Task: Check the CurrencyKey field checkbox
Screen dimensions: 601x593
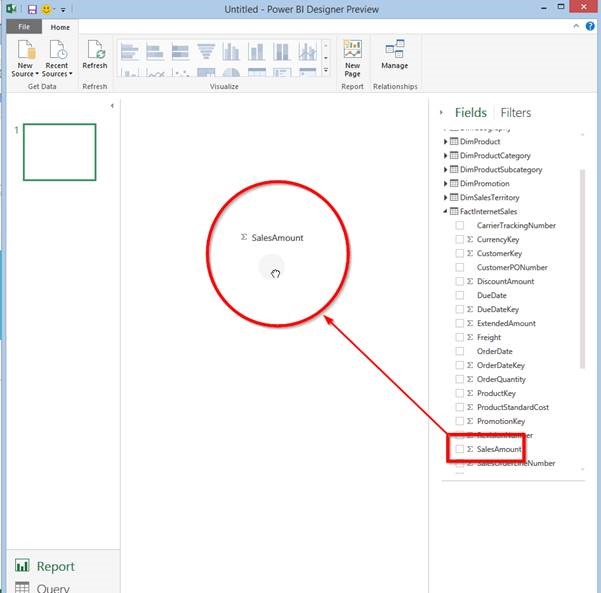Action: (x=460, y=239)
